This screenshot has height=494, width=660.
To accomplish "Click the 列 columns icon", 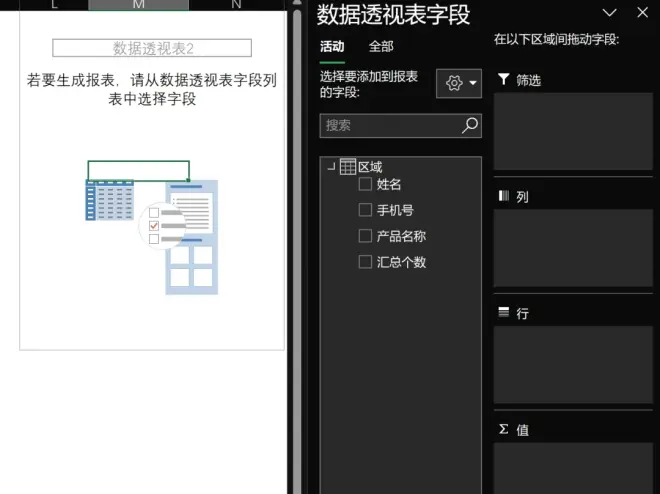I will (503, 196).
